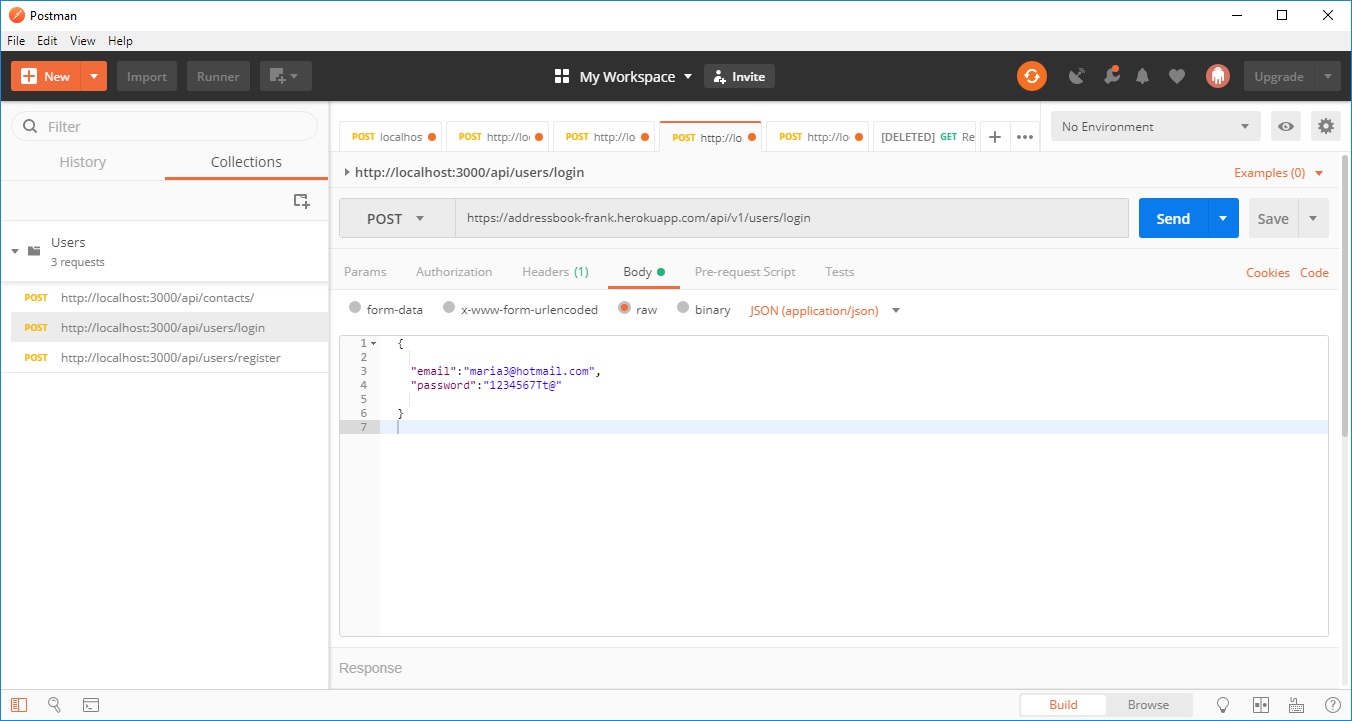Viewport: 1352px width, 721px height.
Task: Open the Tests tab
Action: click(x=840, y=271)
